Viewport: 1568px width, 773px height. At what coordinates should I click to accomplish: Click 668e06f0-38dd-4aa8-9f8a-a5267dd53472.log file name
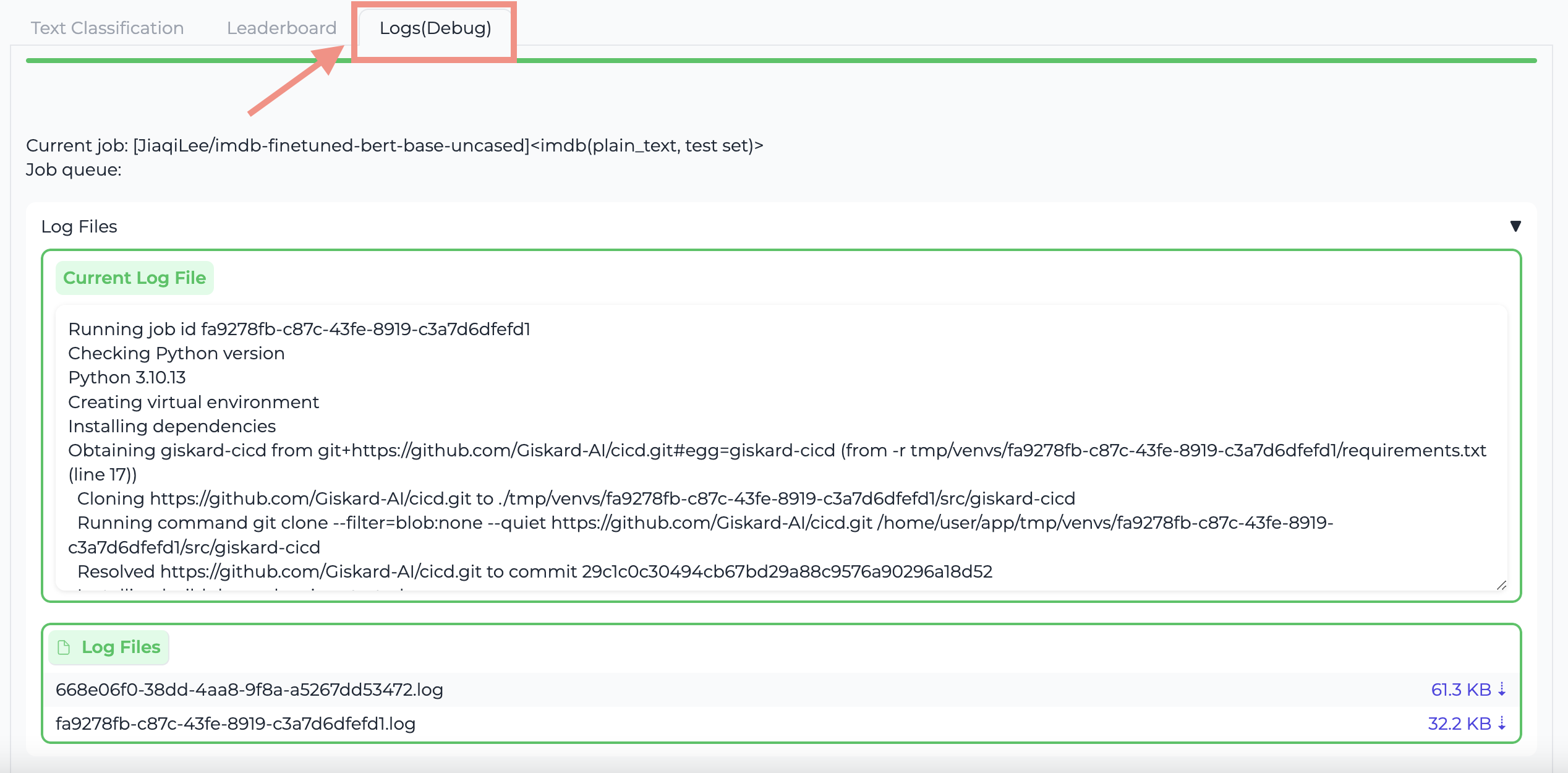coord(249,690)
